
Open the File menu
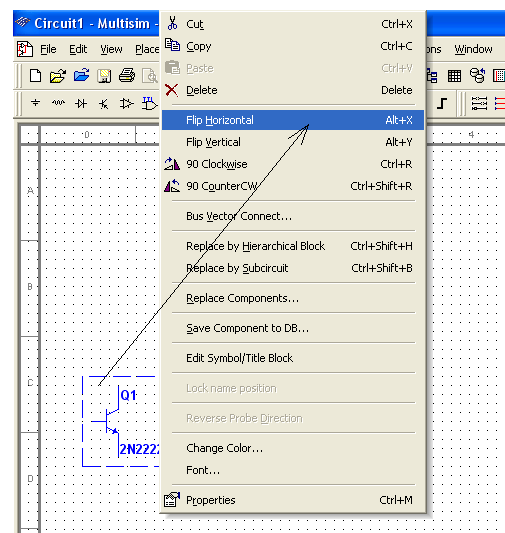(x=48, y=49)
